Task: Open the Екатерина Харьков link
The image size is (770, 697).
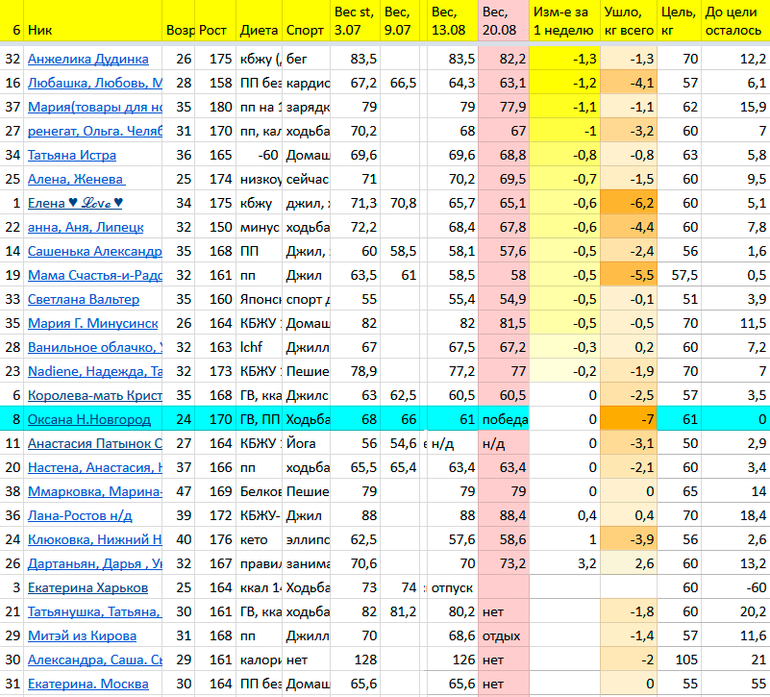Action: coord(87,587)
